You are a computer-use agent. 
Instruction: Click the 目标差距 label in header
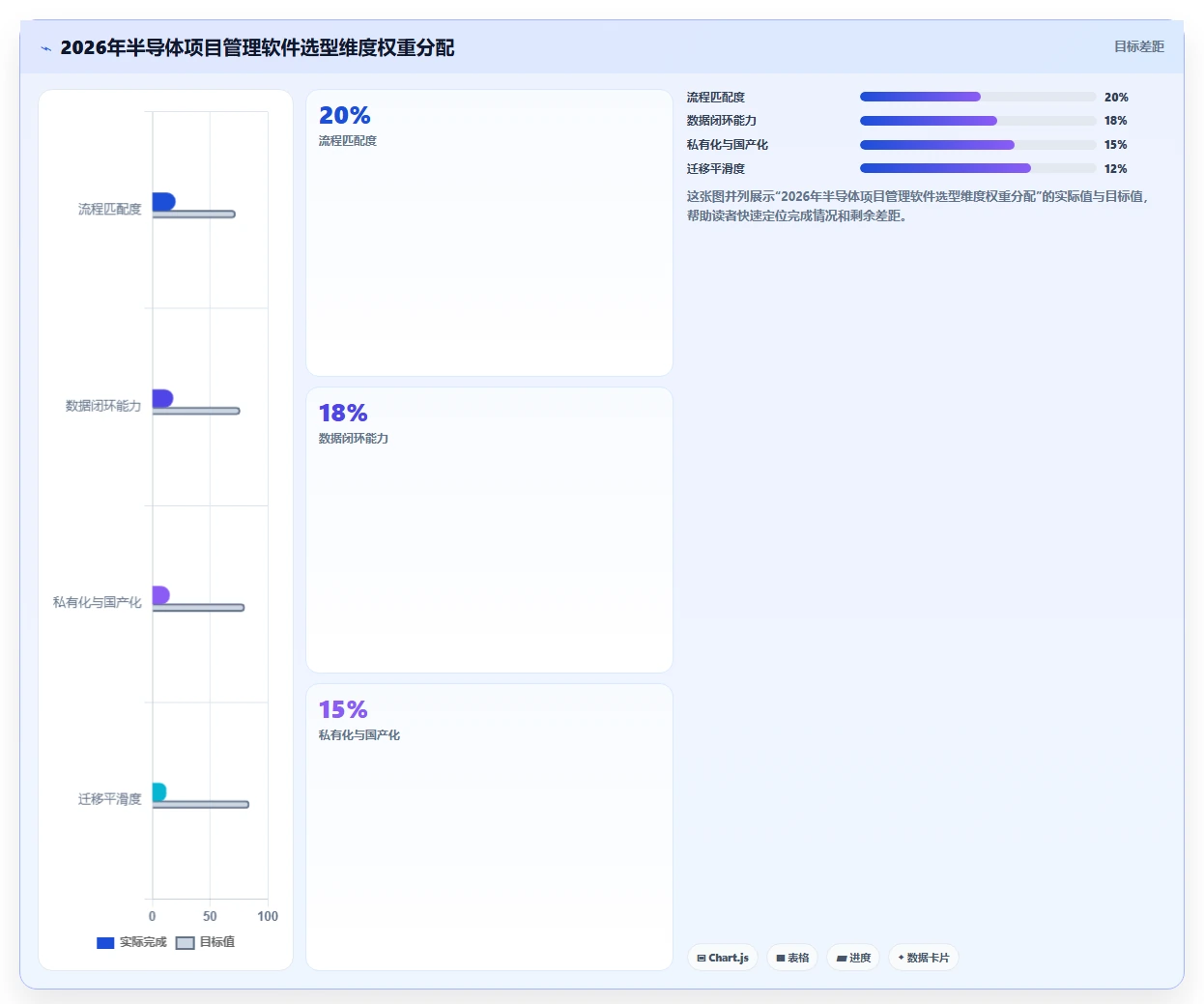(1138, 46)
